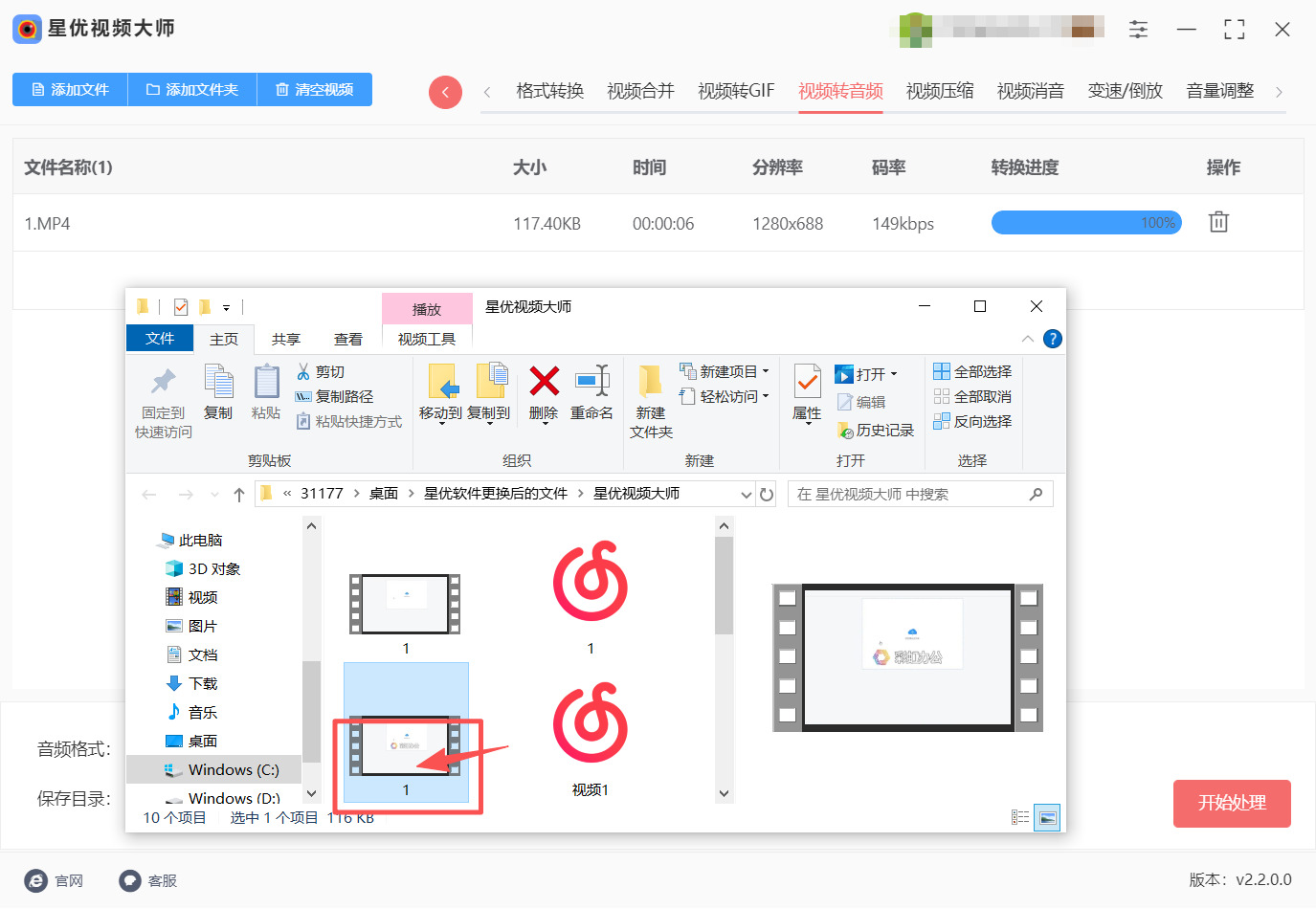
Task: Collapse the Explorer ribbon with the chevron
Action: (x=1027, y=339)
